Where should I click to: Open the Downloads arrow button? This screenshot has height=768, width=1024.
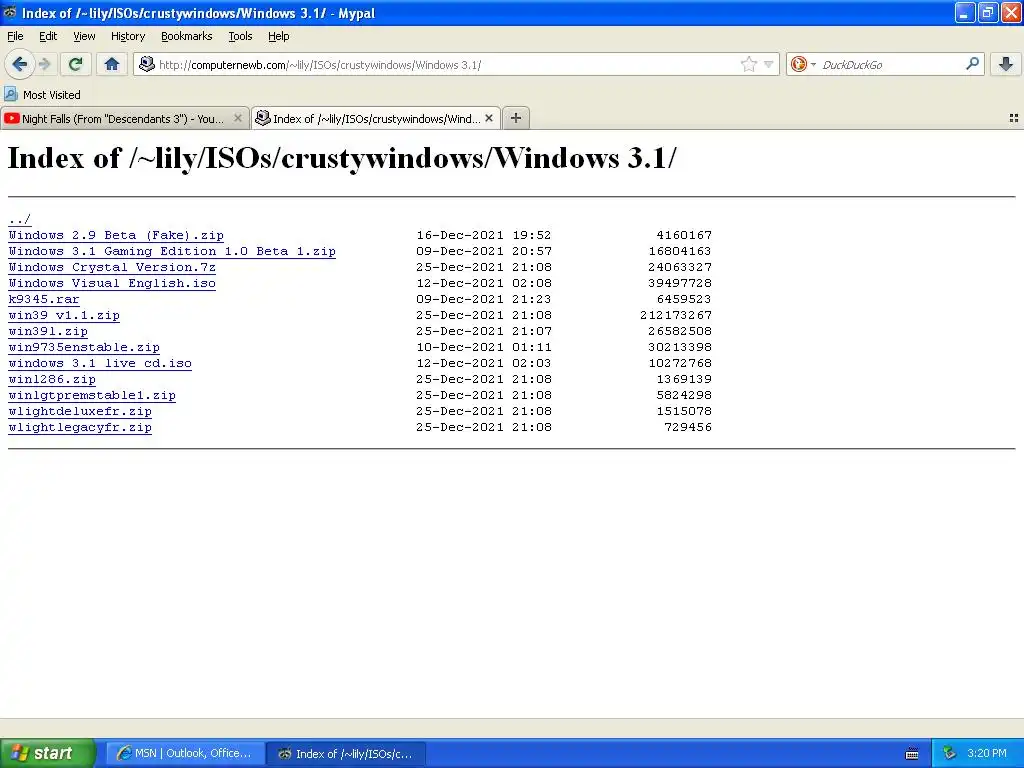(1006, 64)
